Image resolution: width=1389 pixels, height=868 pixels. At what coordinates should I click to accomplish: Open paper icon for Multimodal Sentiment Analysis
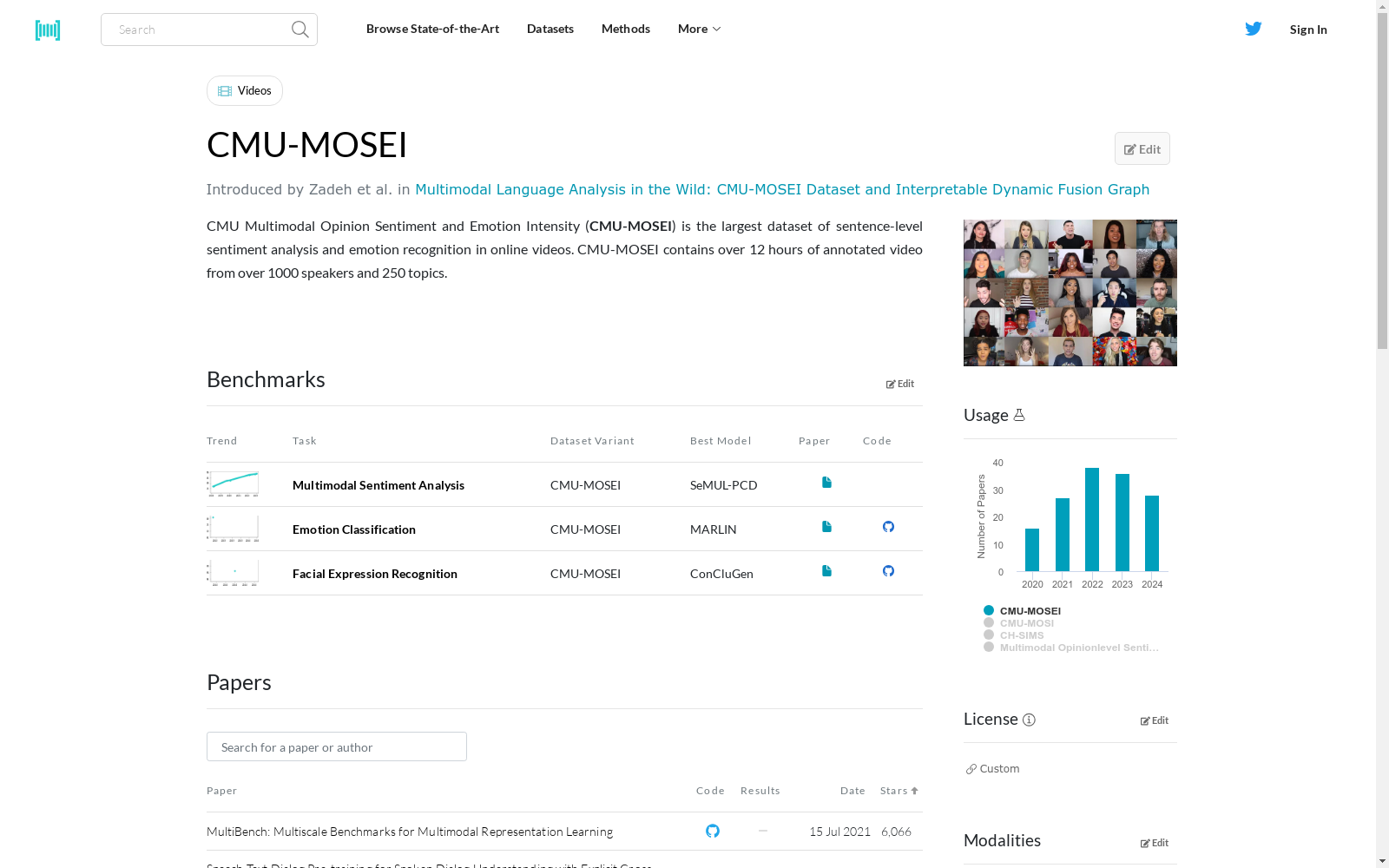pyautogui.click(x=826, y=483)
